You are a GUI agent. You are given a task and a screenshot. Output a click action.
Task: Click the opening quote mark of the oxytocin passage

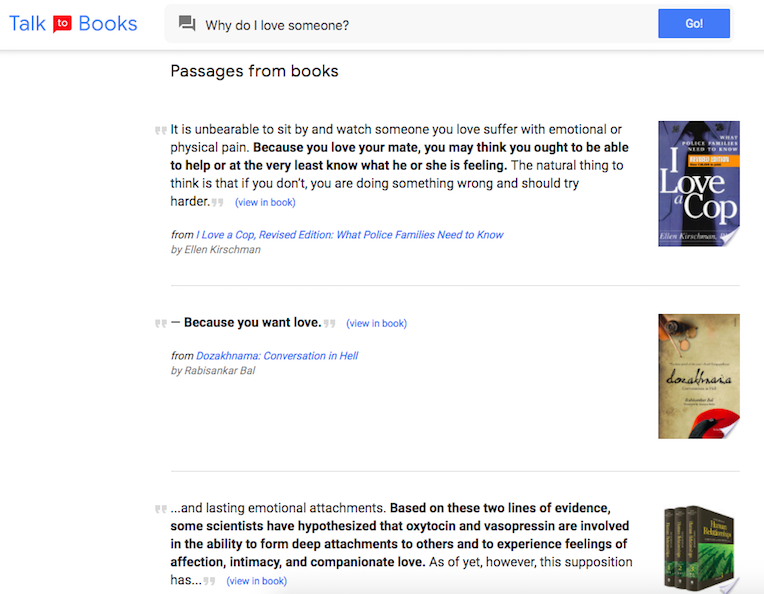click(x=160, y=509)
